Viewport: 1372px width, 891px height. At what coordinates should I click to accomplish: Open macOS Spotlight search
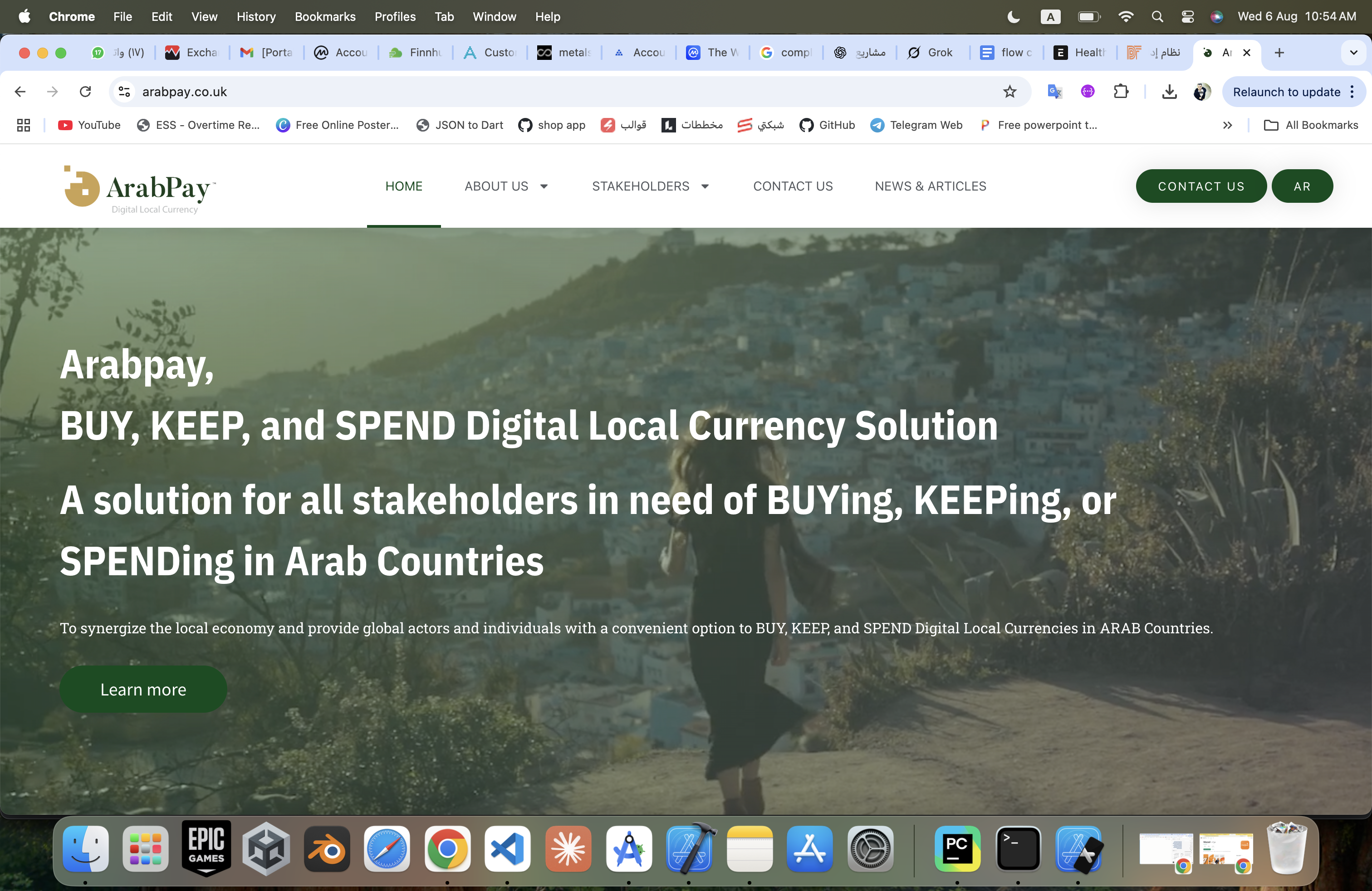point(1157,17)
